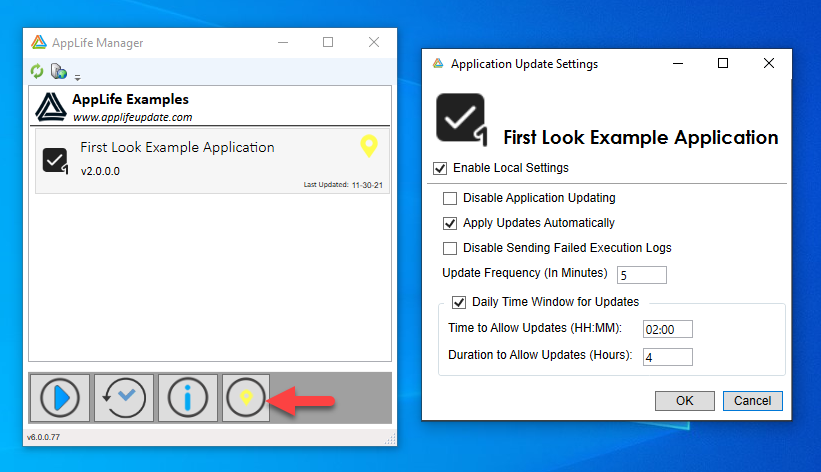Image resolution: width=821 pixels, height=472 pixels.
Task: Click the blue play launch button
Action: pyautogui.click(x=60, y=398)
